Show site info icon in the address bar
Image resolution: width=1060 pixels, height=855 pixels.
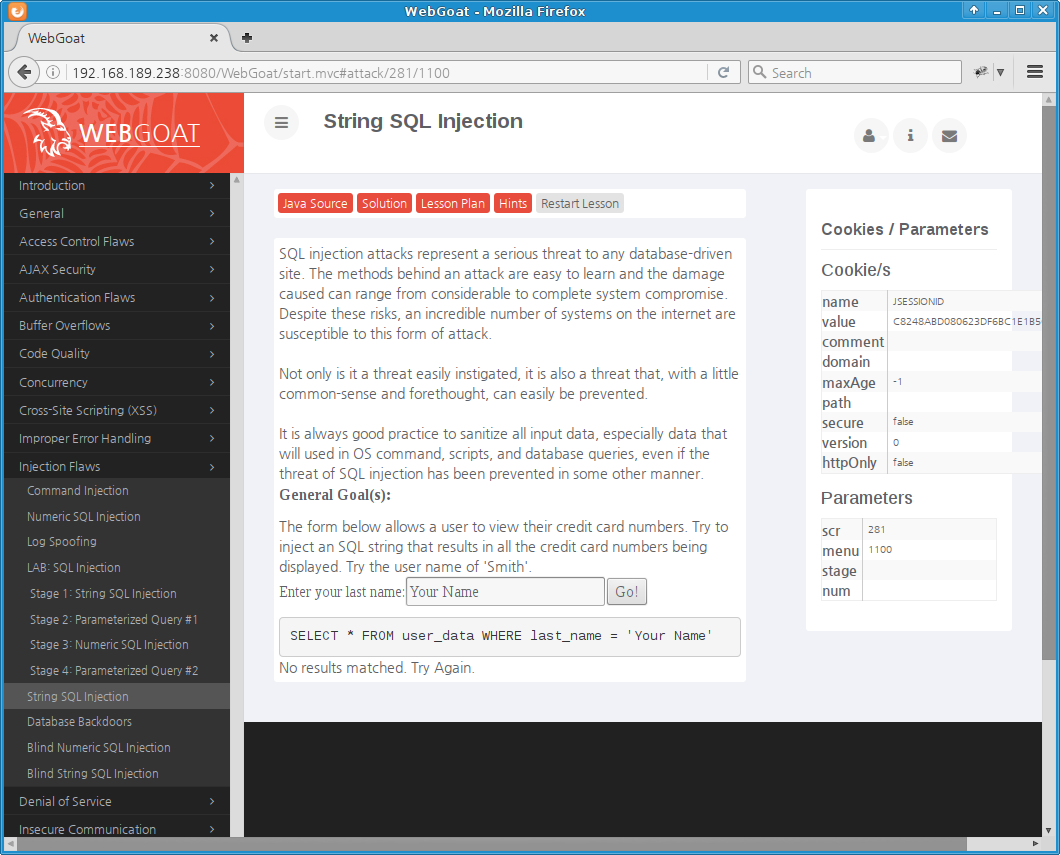[53, 72]
